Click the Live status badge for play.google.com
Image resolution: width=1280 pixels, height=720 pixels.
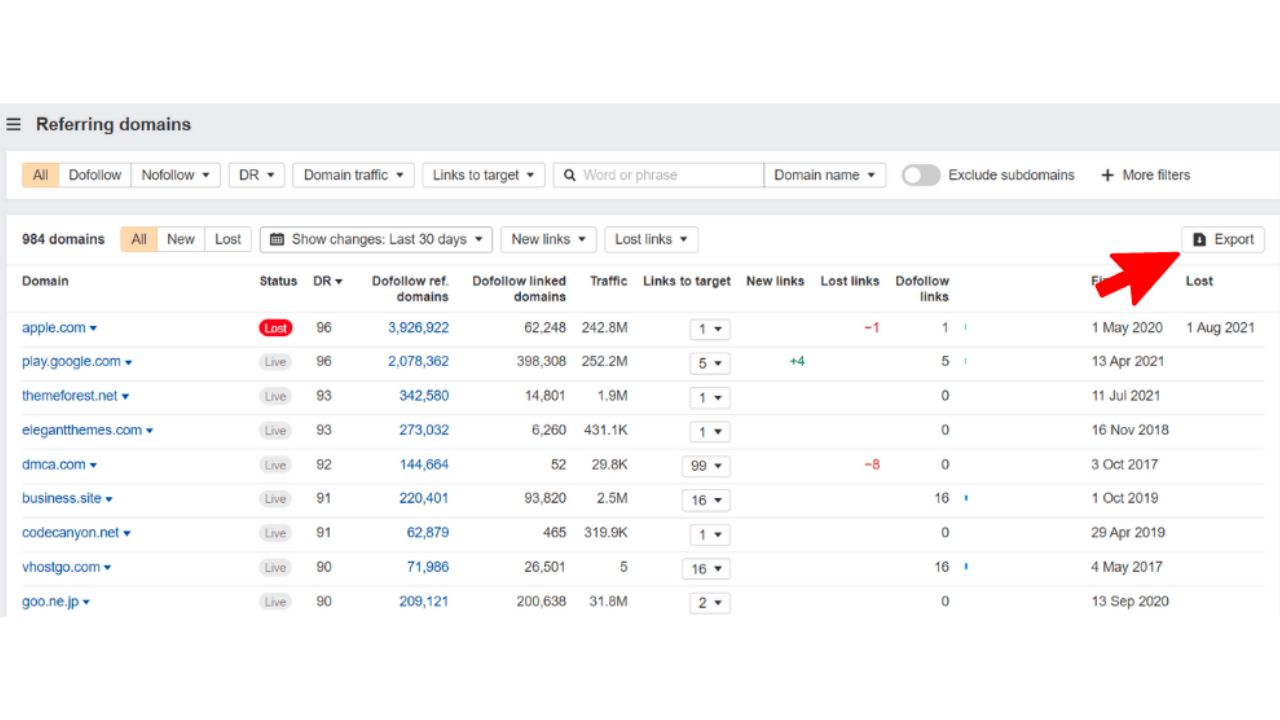[275, 362]
